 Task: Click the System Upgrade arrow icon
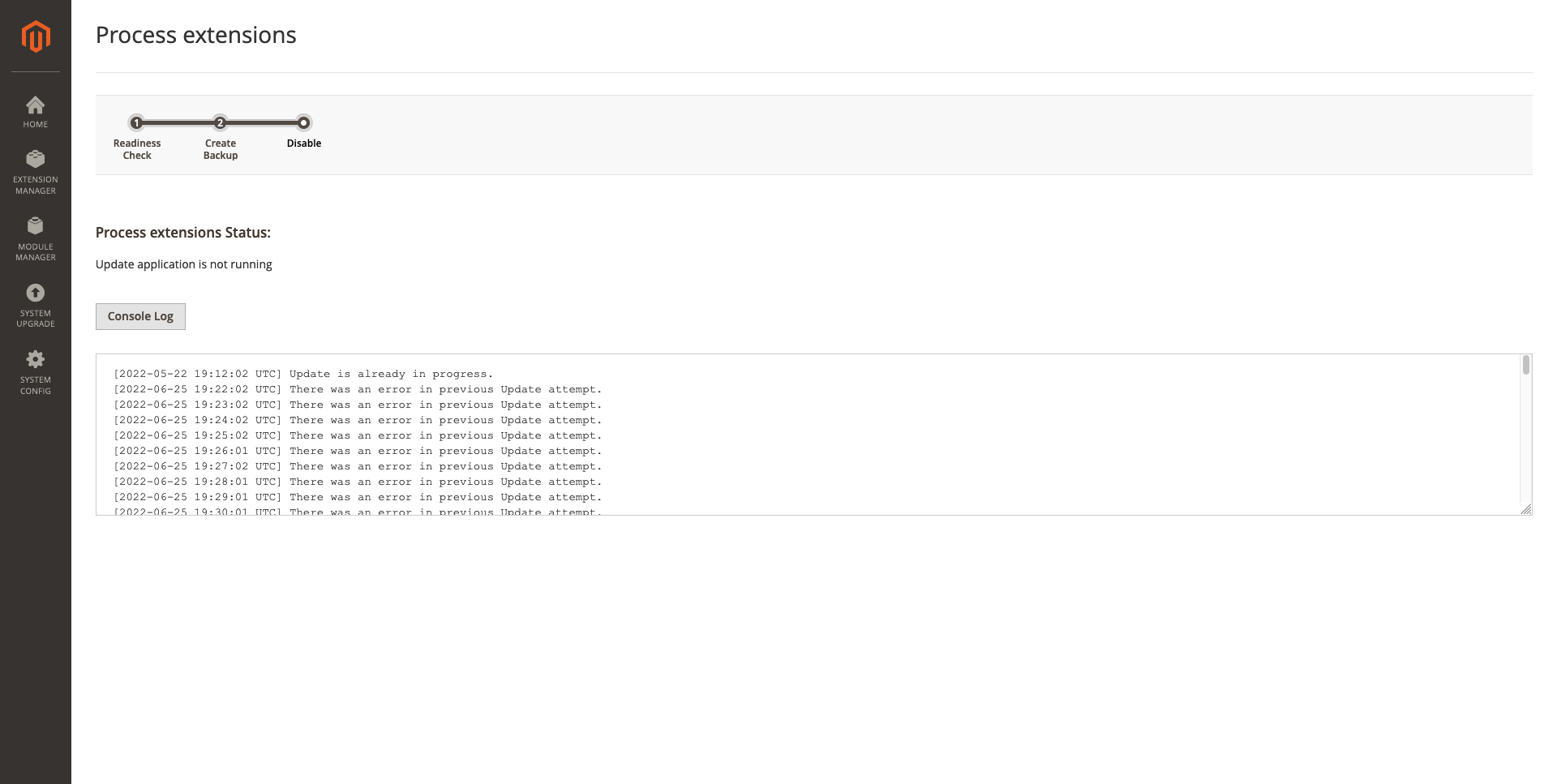[x=35, y=293]
